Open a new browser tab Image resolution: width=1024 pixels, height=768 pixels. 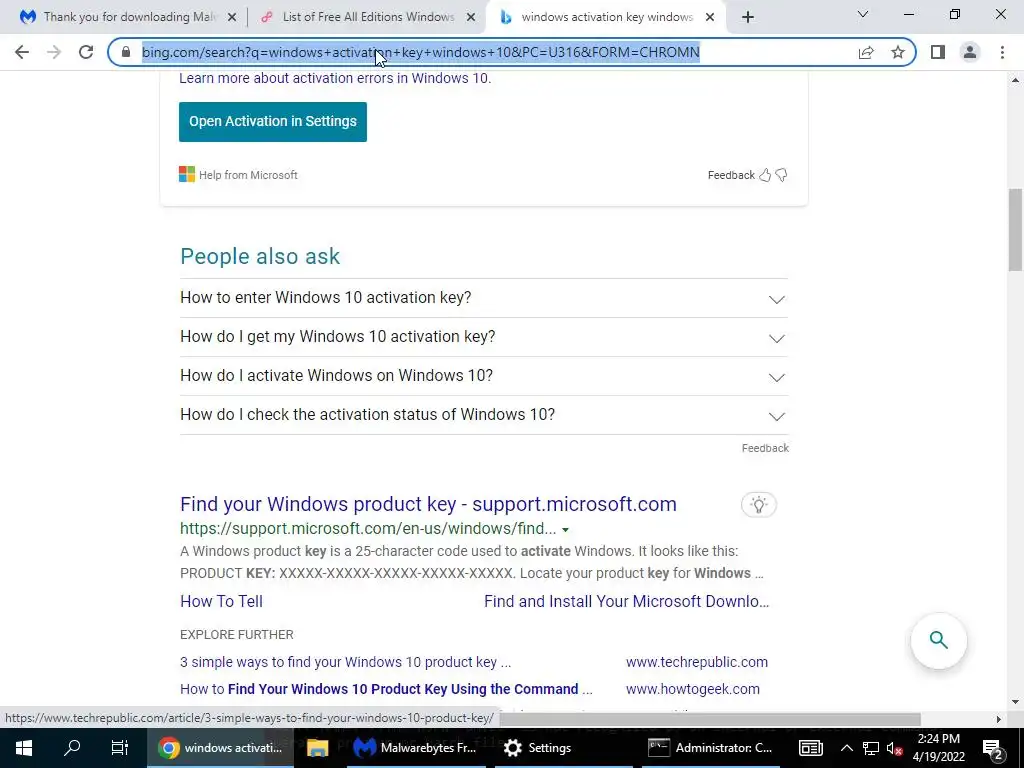click(x=748, y=18)
